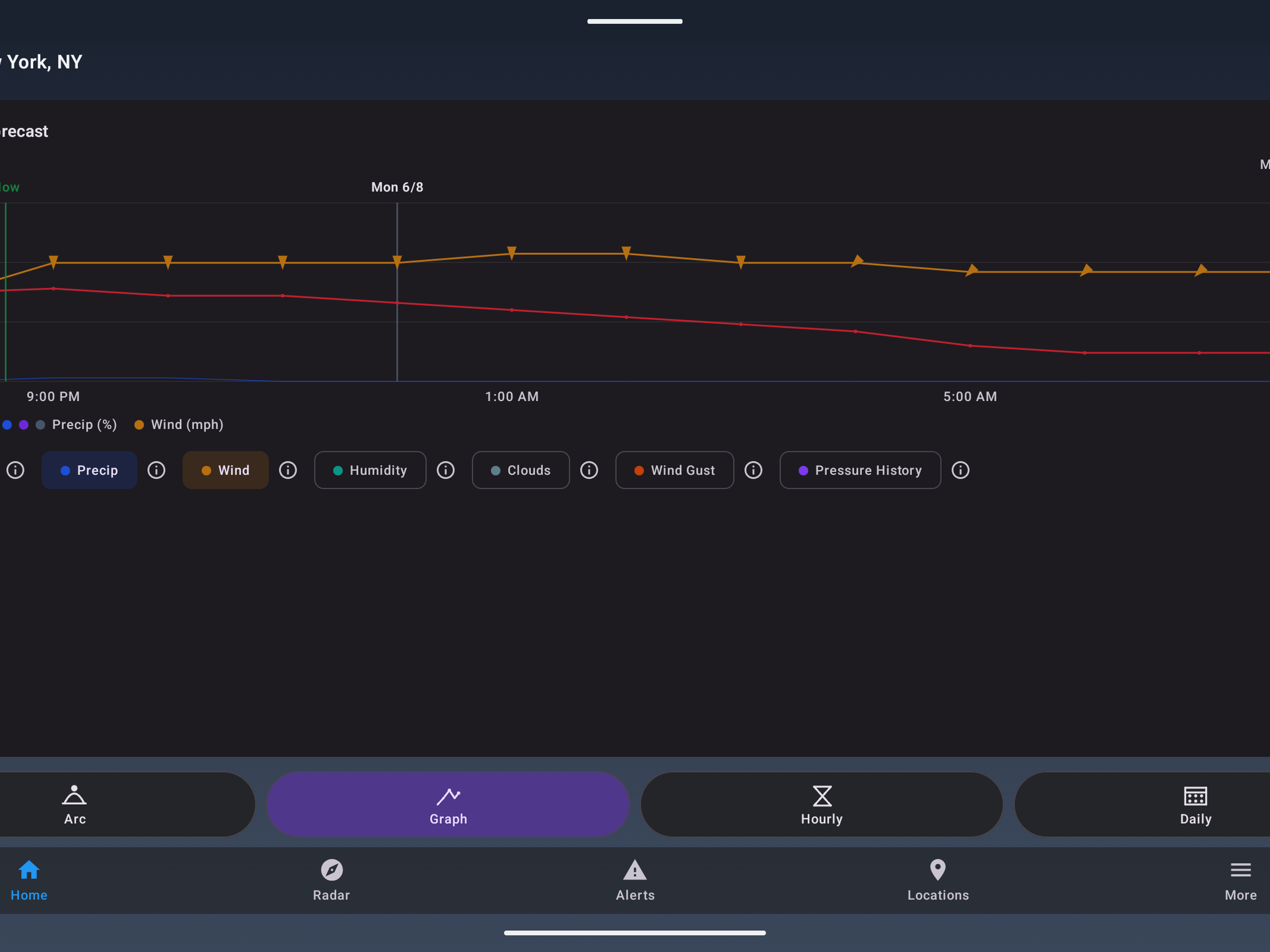This screenshot has width=1270, height=952.
Task: Open info icon right of Wind
Action: [288, 470]
